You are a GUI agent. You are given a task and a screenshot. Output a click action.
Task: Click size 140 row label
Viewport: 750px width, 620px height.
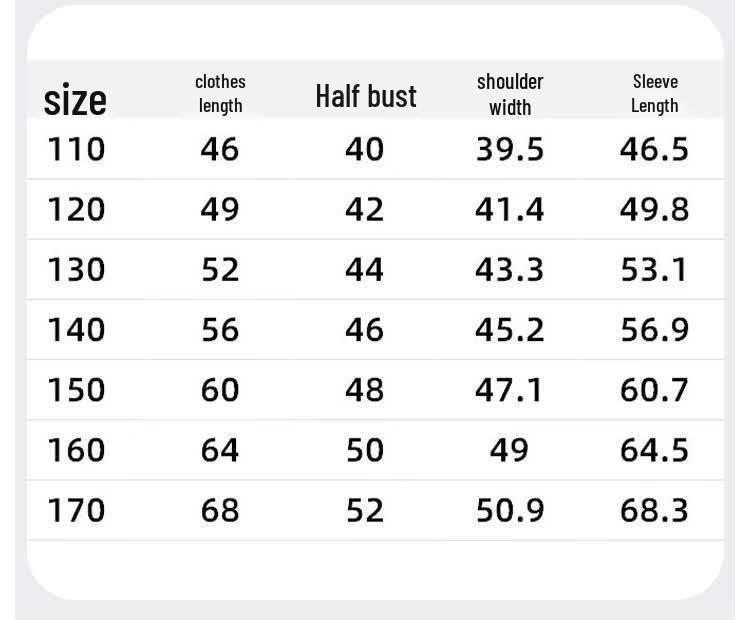click(x=77, y=330)
